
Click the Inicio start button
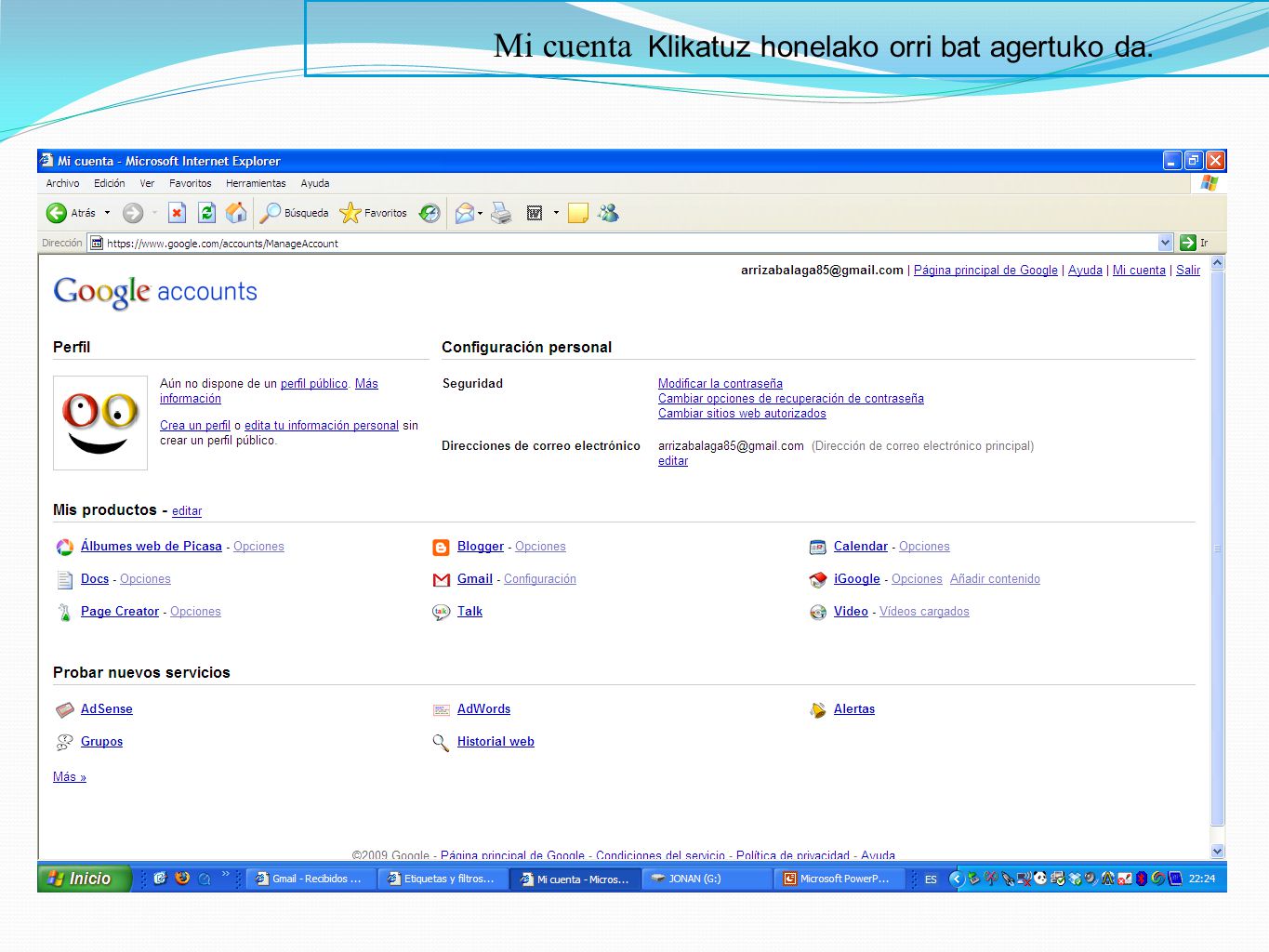click(x=85, y=879)
